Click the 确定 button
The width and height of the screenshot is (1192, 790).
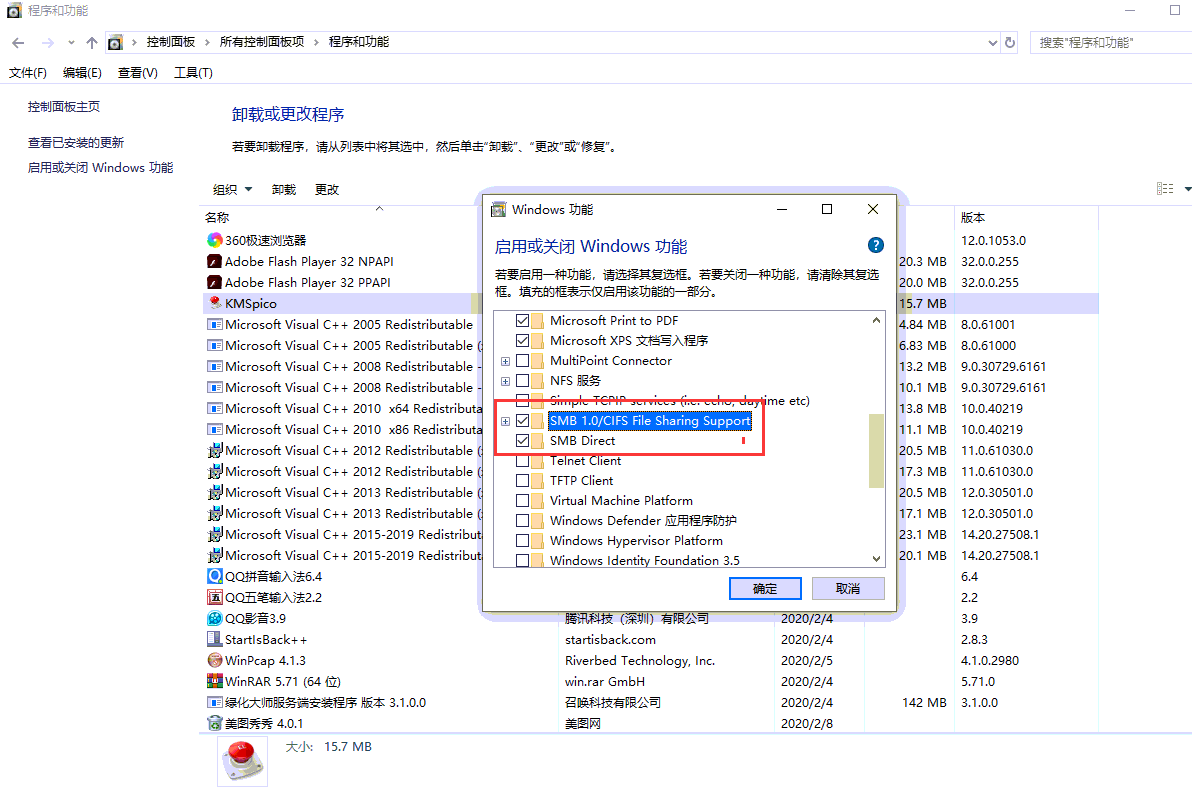click(x=765, y=588)
